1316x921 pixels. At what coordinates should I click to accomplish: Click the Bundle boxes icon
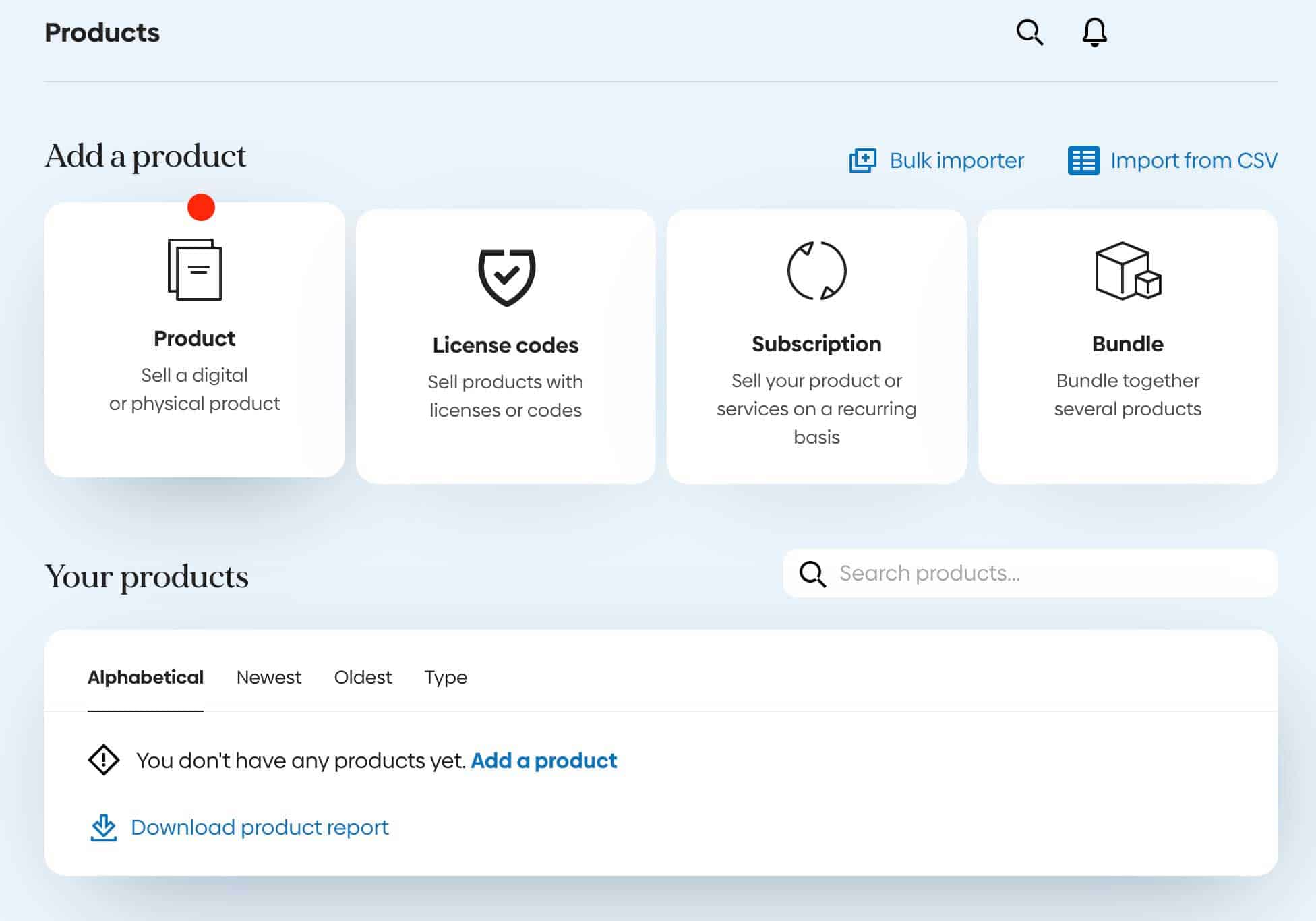coord(1127,271)
